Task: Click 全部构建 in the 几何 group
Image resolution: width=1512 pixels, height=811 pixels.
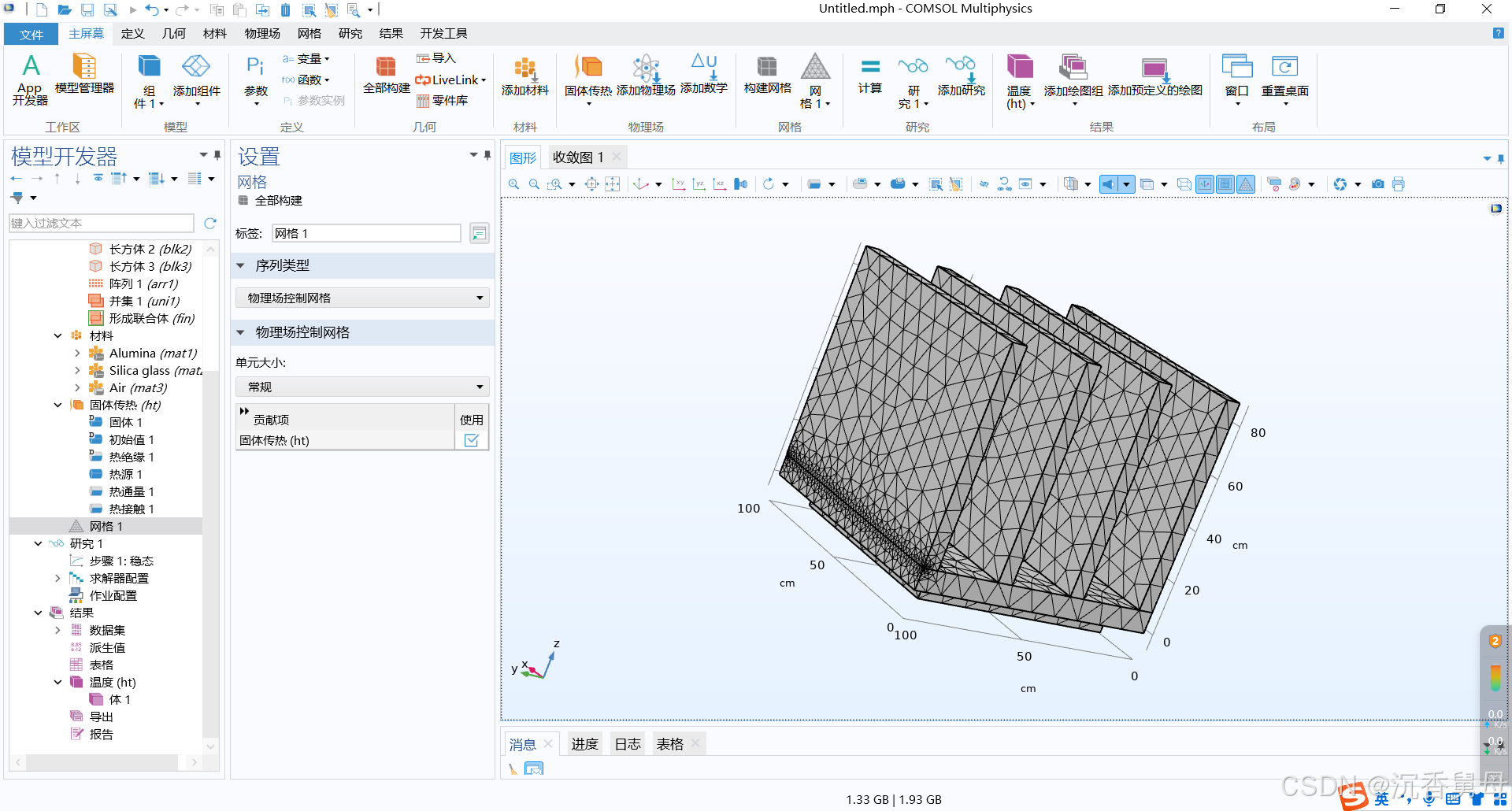Action: [386, 75]
